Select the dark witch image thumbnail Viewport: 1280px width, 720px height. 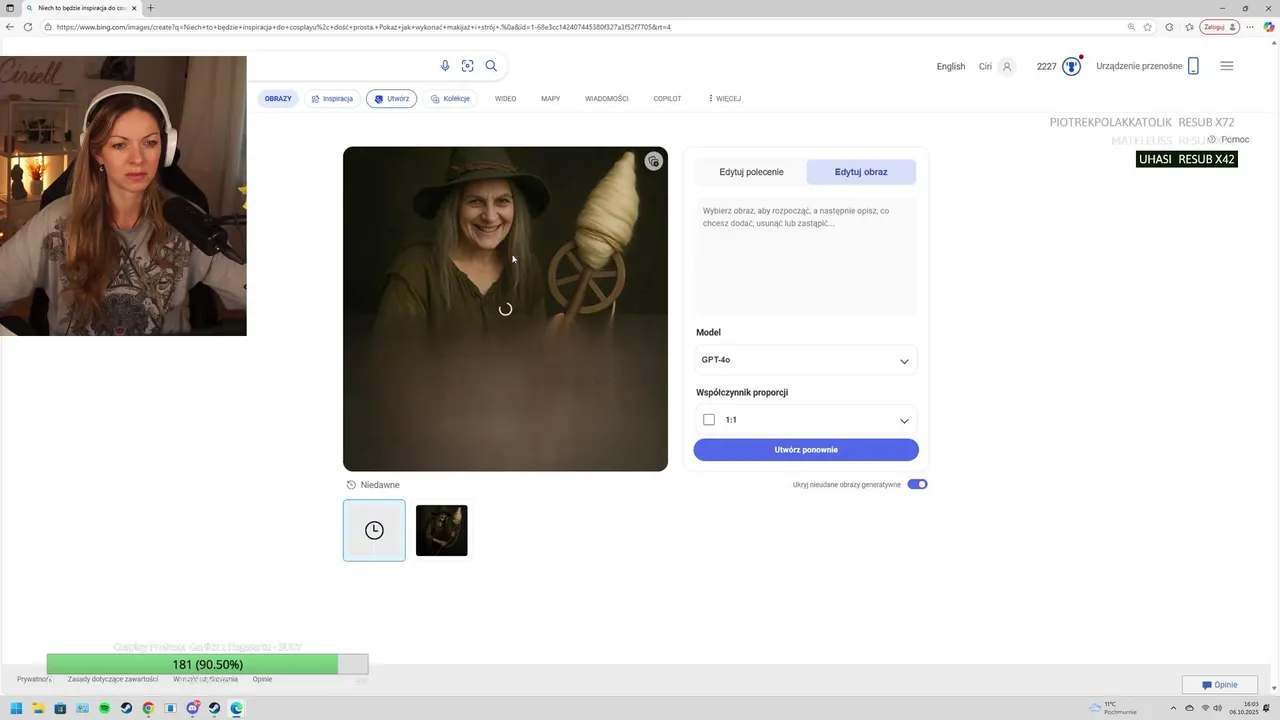tap(441, 530)
